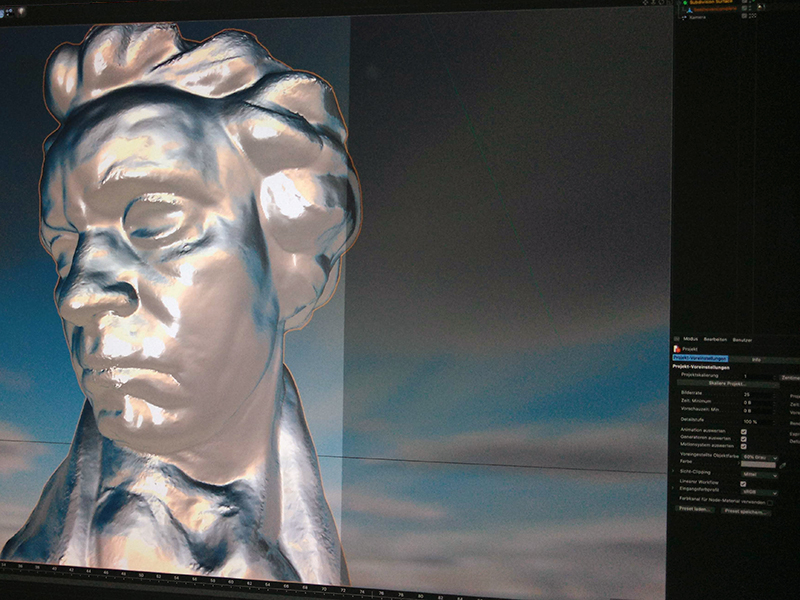Disable the Generatoren auswerten checkbox
Image resolution: width=800 pixels, height=600 pixels.
click(744, 438)
